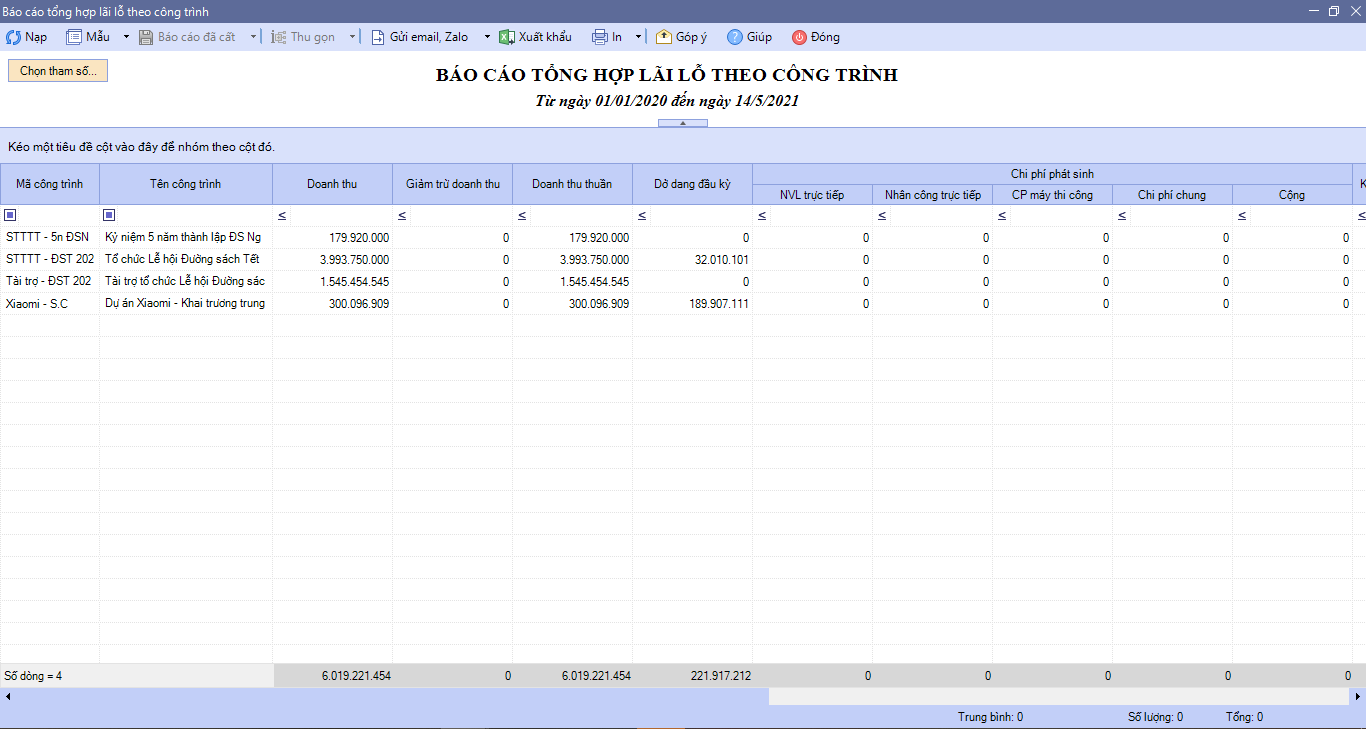Click the ≤ filter operator under NVL trực tiếp
This screenshot has width=1366, height=729.
pyautogui.click(x=762, y=216)
